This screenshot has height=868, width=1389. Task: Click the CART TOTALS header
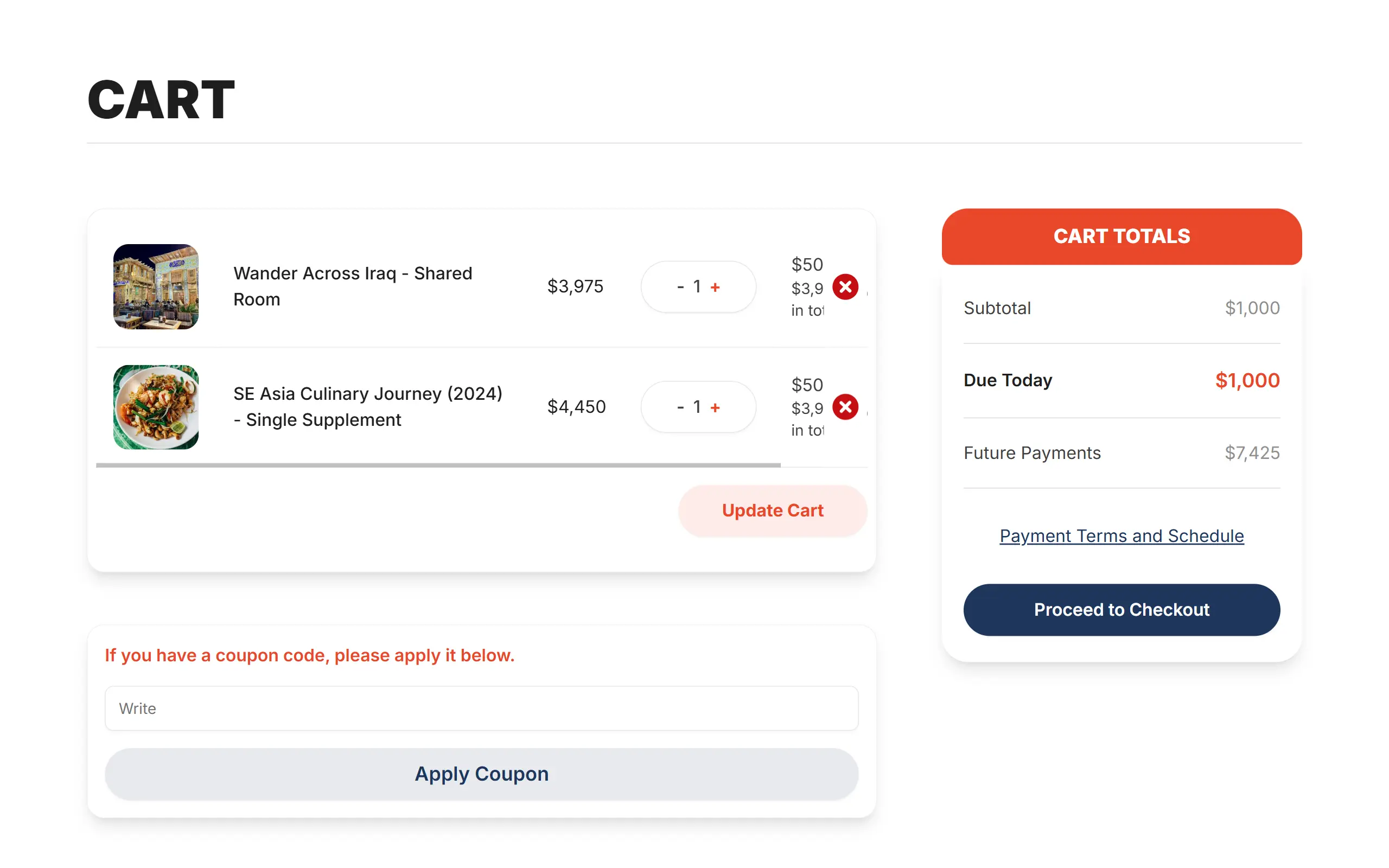pyautogui.click(x=1121, y=237)
